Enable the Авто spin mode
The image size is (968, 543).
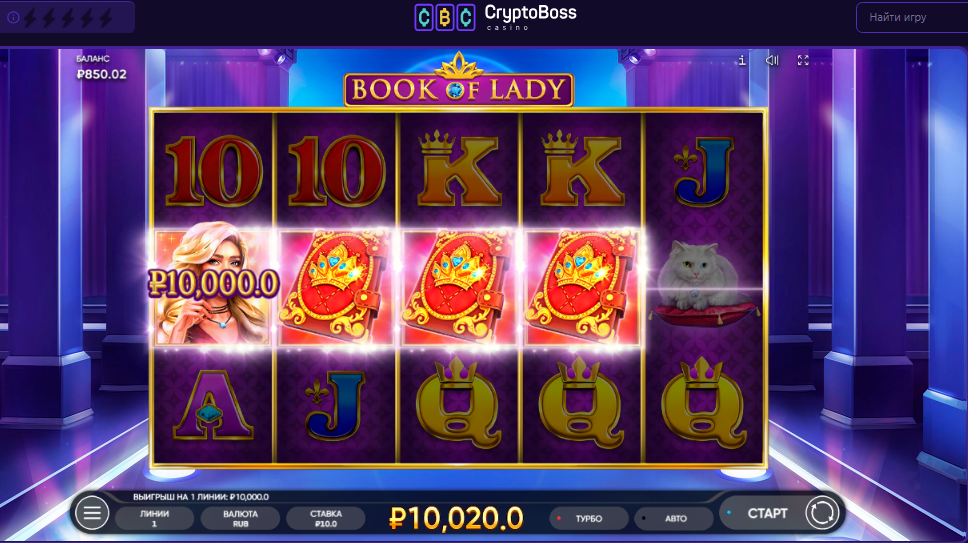coord(674,519)
